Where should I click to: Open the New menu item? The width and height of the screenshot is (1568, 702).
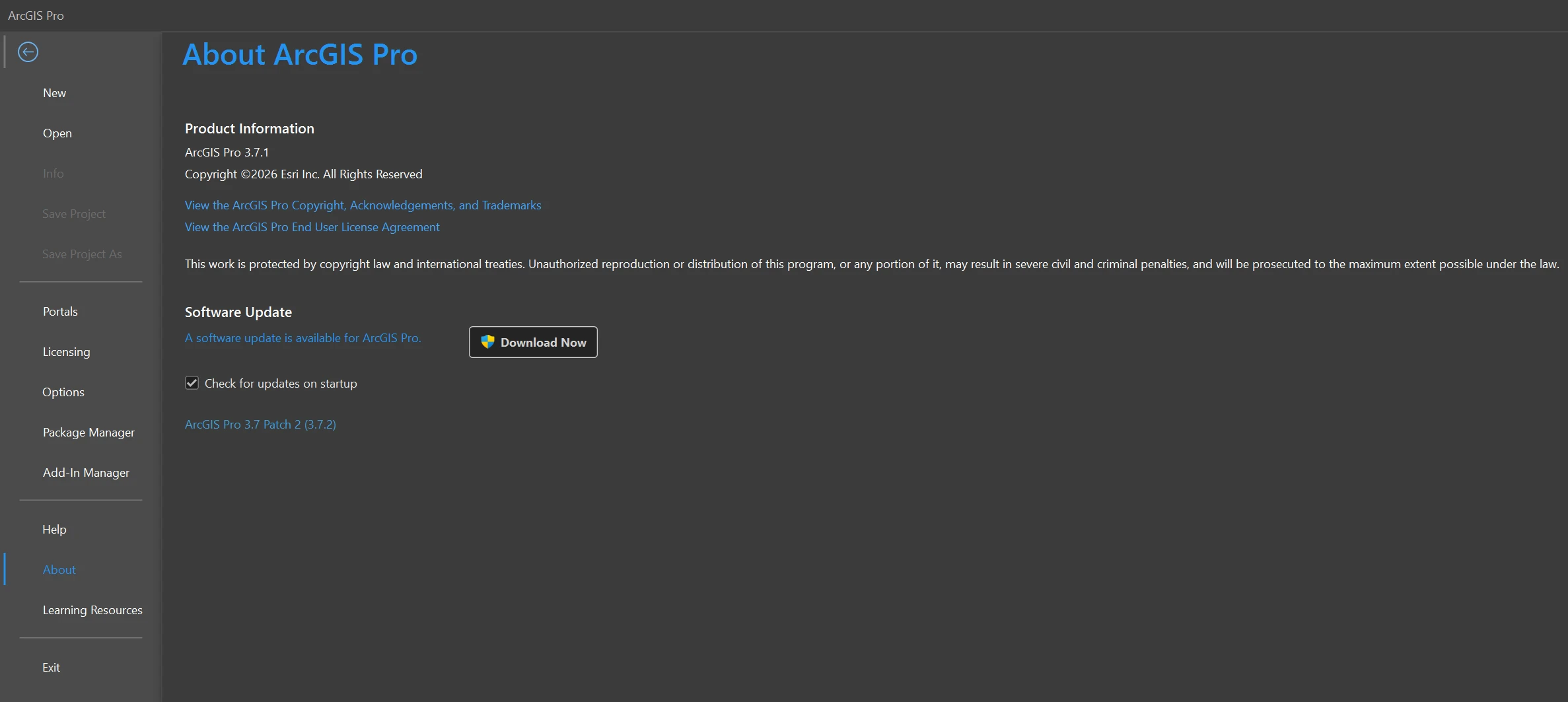click(x=54, y=93)
